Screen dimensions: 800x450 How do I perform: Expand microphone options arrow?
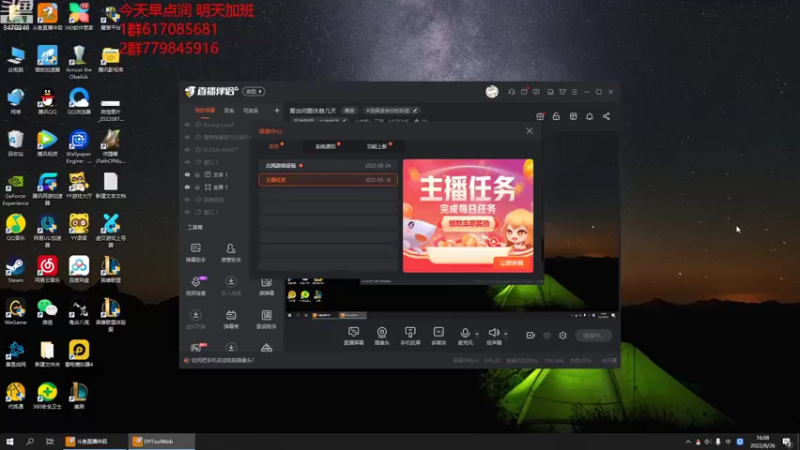click(477, 334)
